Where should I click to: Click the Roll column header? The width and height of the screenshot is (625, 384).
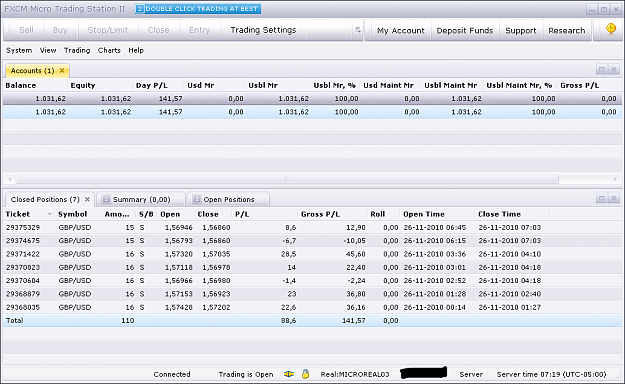point(377,214)
